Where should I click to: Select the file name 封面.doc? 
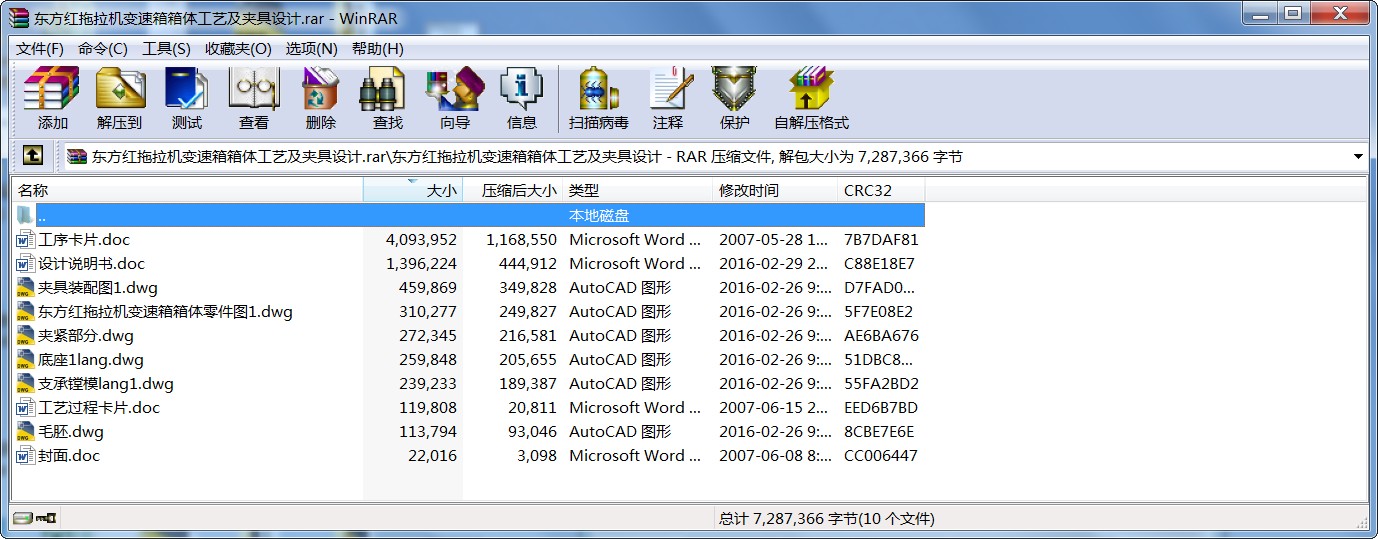(x=69, y=456)
